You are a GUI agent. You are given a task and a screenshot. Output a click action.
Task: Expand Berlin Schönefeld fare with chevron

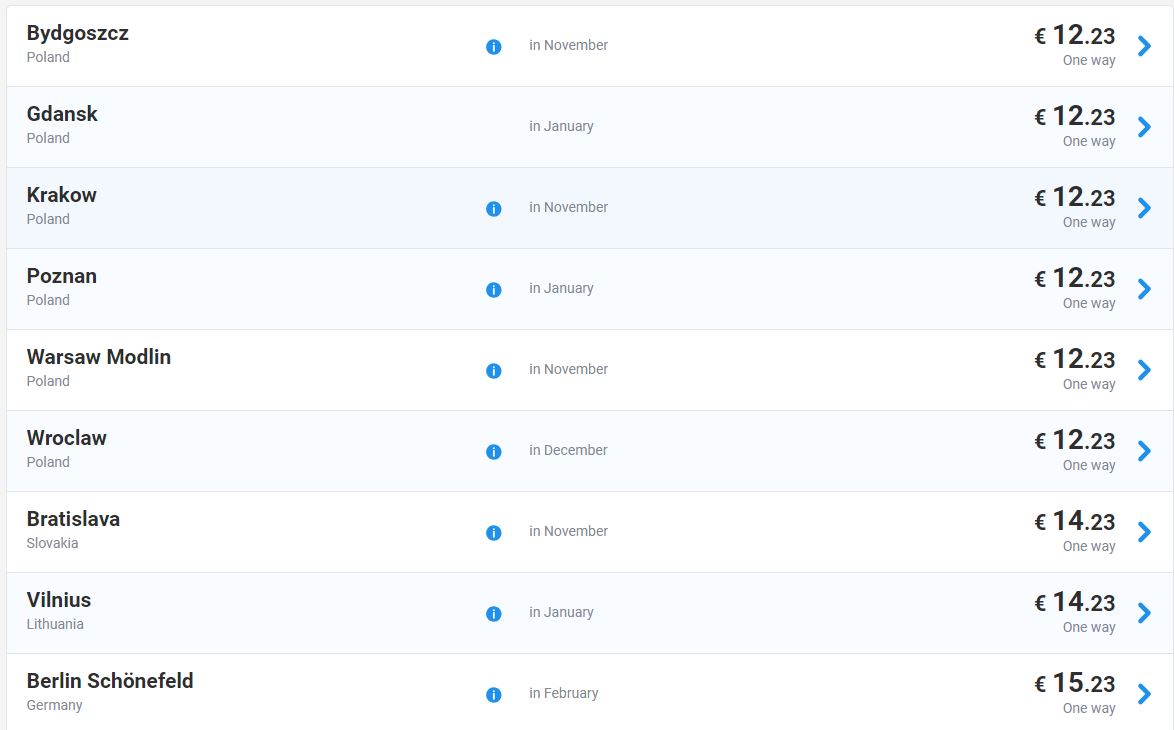coord(1145,694)
